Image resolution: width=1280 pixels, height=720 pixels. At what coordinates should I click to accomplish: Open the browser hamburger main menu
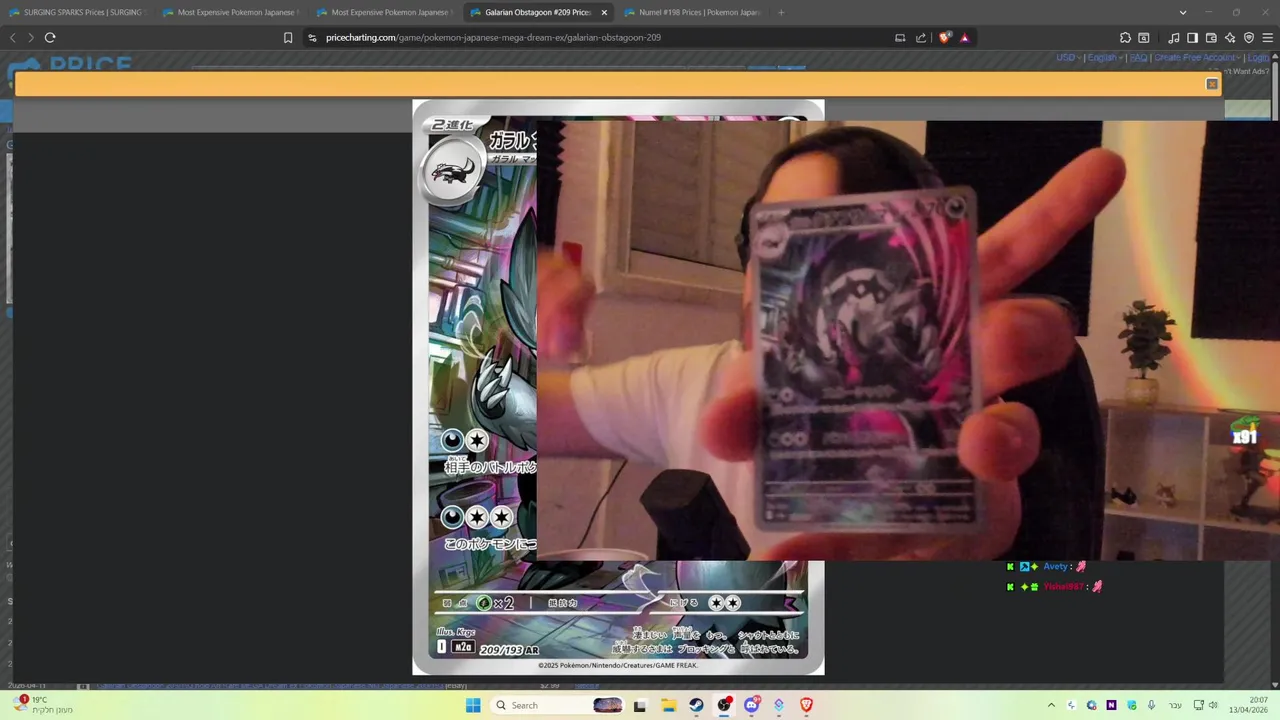pos(1267,38)
